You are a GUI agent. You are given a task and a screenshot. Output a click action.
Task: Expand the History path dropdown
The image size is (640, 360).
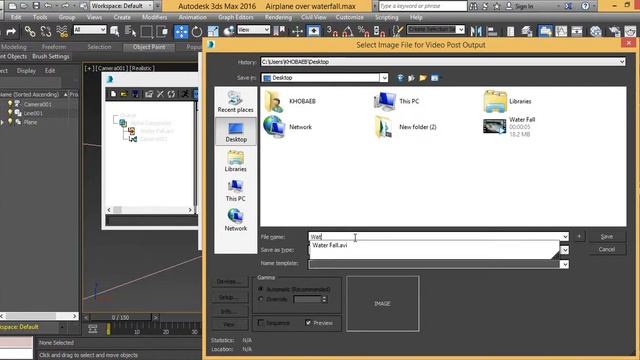[622, 62]
